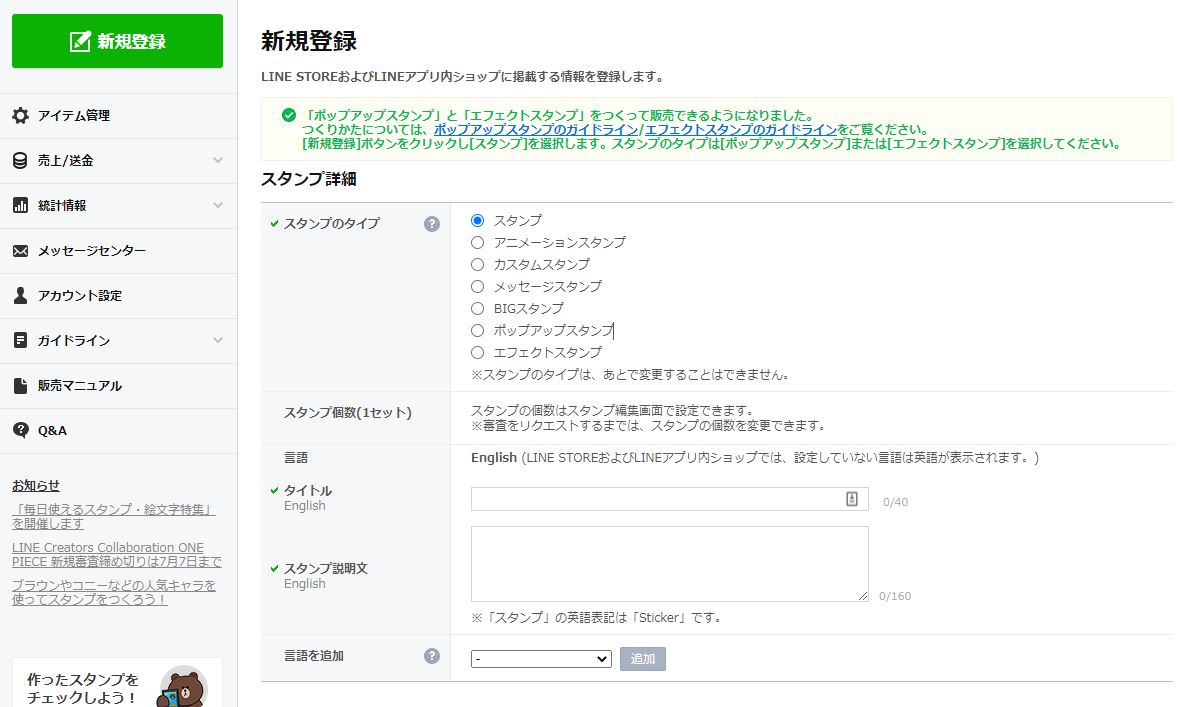Open お知らせ heading link
This screenshot has height=707, width=1194.
(x=36, y=486)
